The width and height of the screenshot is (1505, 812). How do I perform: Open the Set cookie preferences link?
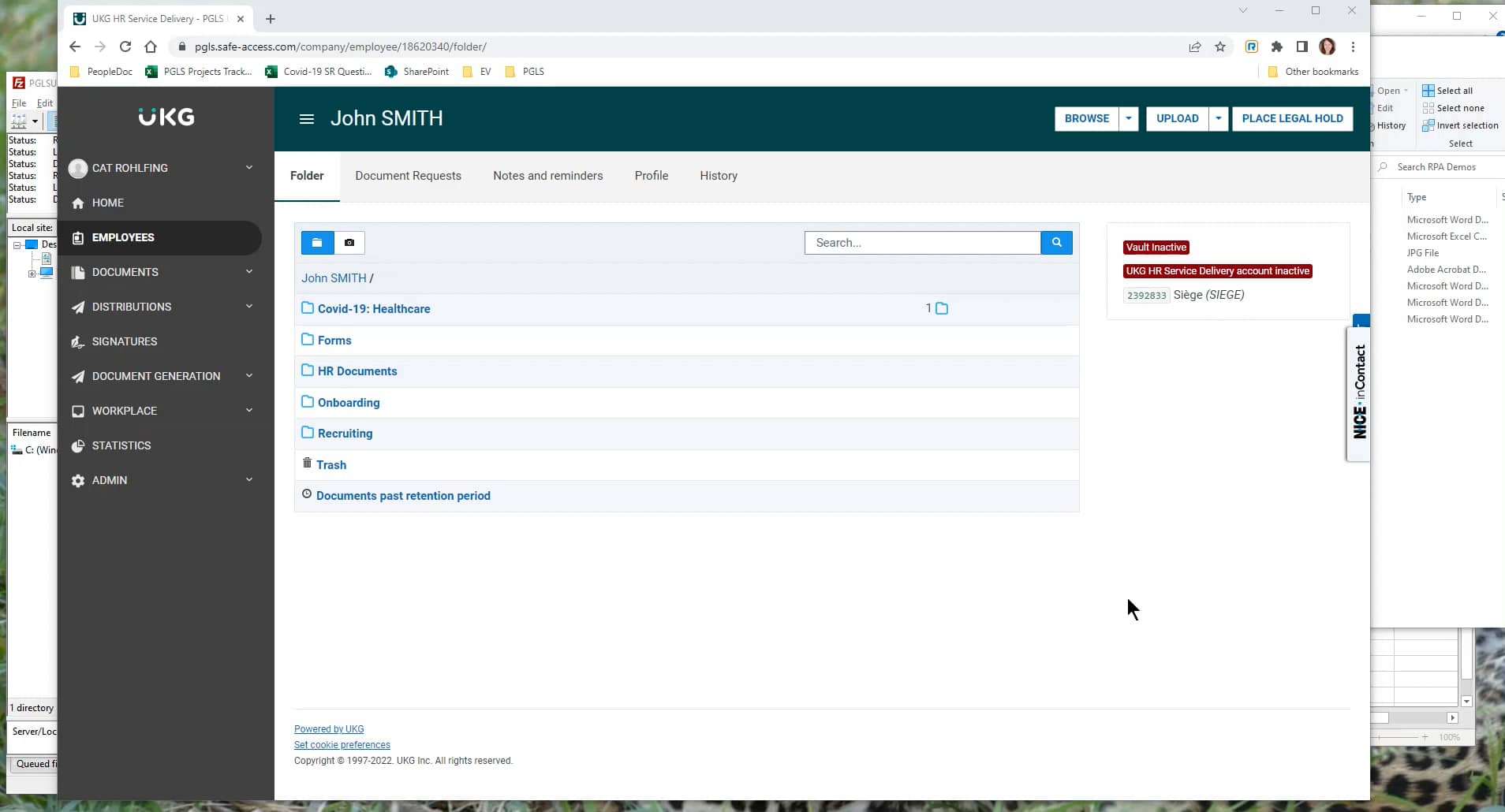pos(342,745)
